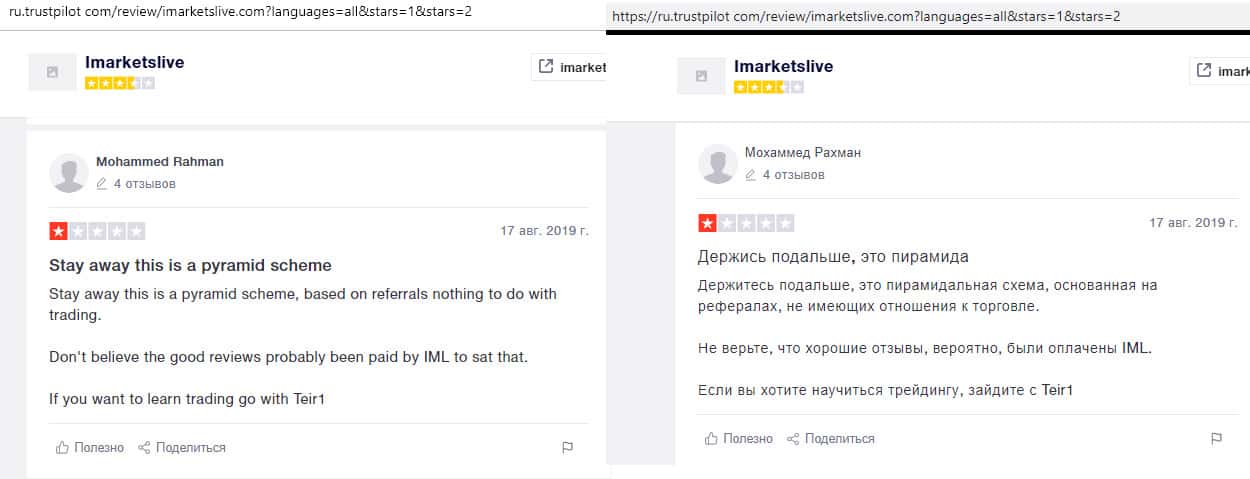Click the Imarketslive logo placeholder on the right
Image resolution: width=1250 pixels, height=479 pixels.
click(701, 76)
